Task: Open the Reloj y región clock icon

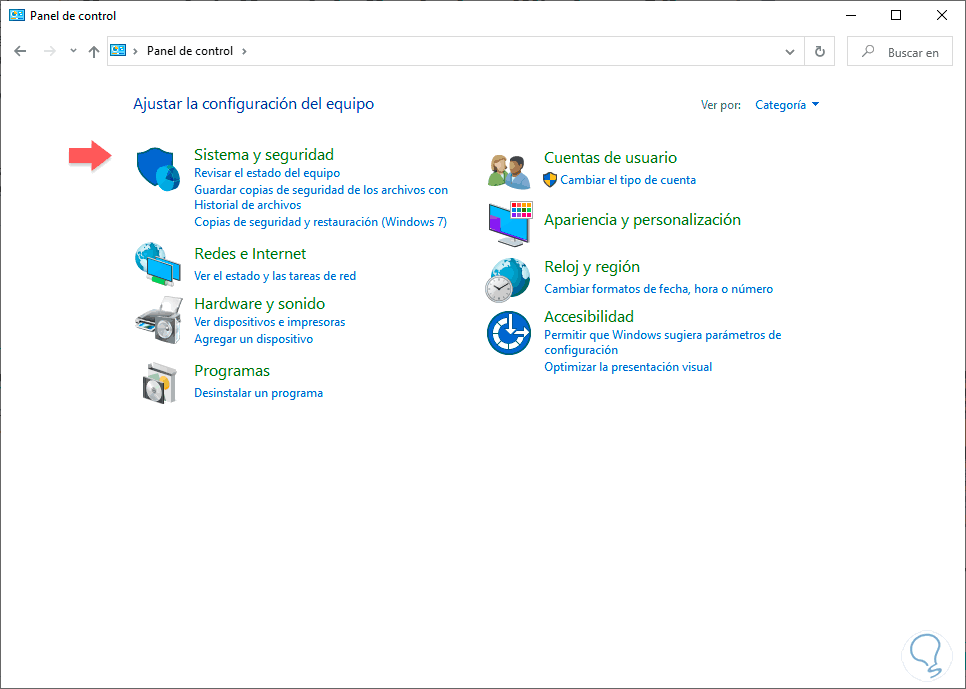Action: coord(508,280)
